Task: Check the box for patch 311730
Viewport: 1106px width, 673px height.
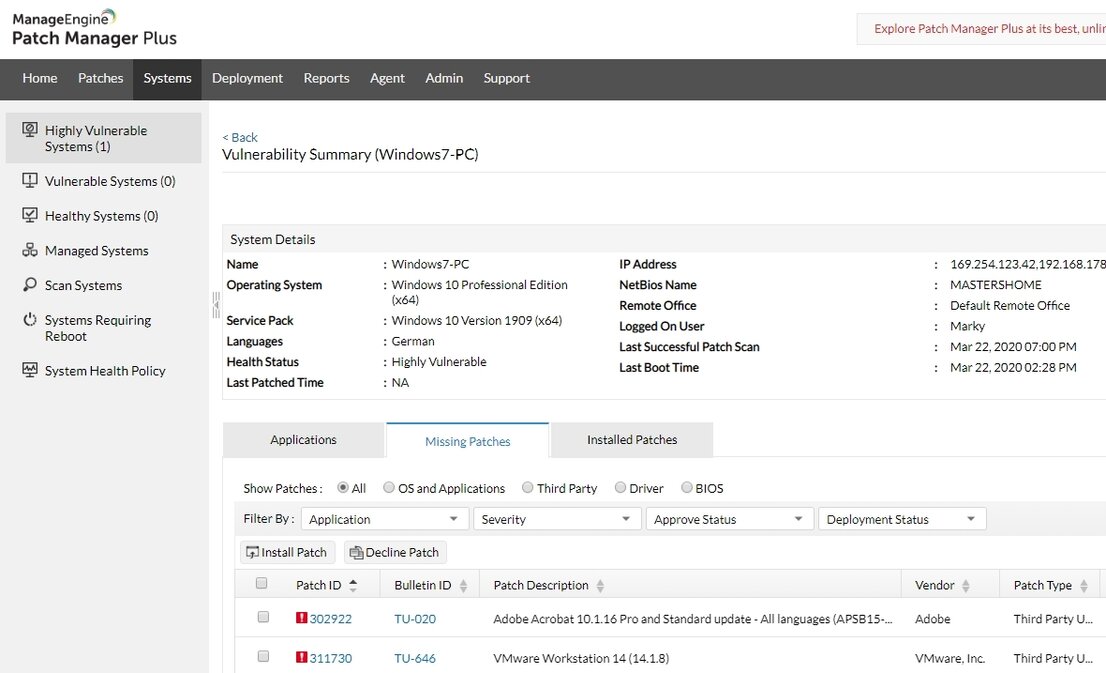Action: click(263, 657)
